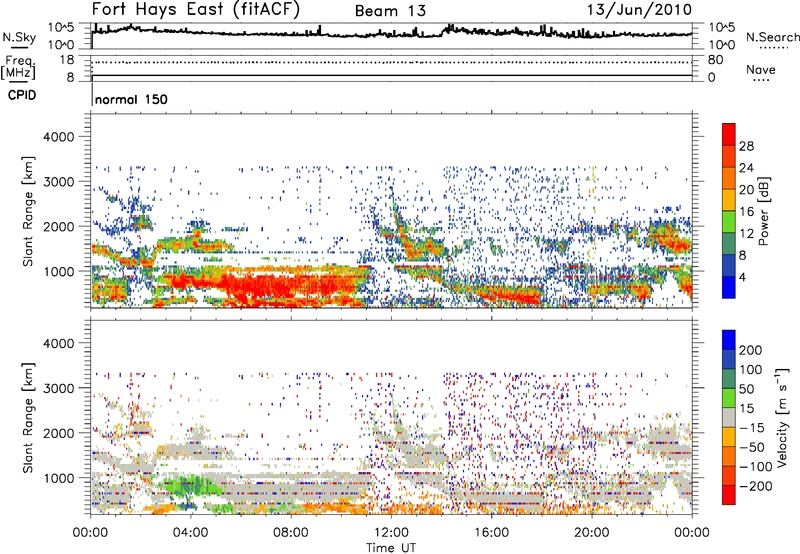This screenshot has width=800, height=554.
Task: Click the velocity panel 'Slant Range [km]' label
Action: 28,418
